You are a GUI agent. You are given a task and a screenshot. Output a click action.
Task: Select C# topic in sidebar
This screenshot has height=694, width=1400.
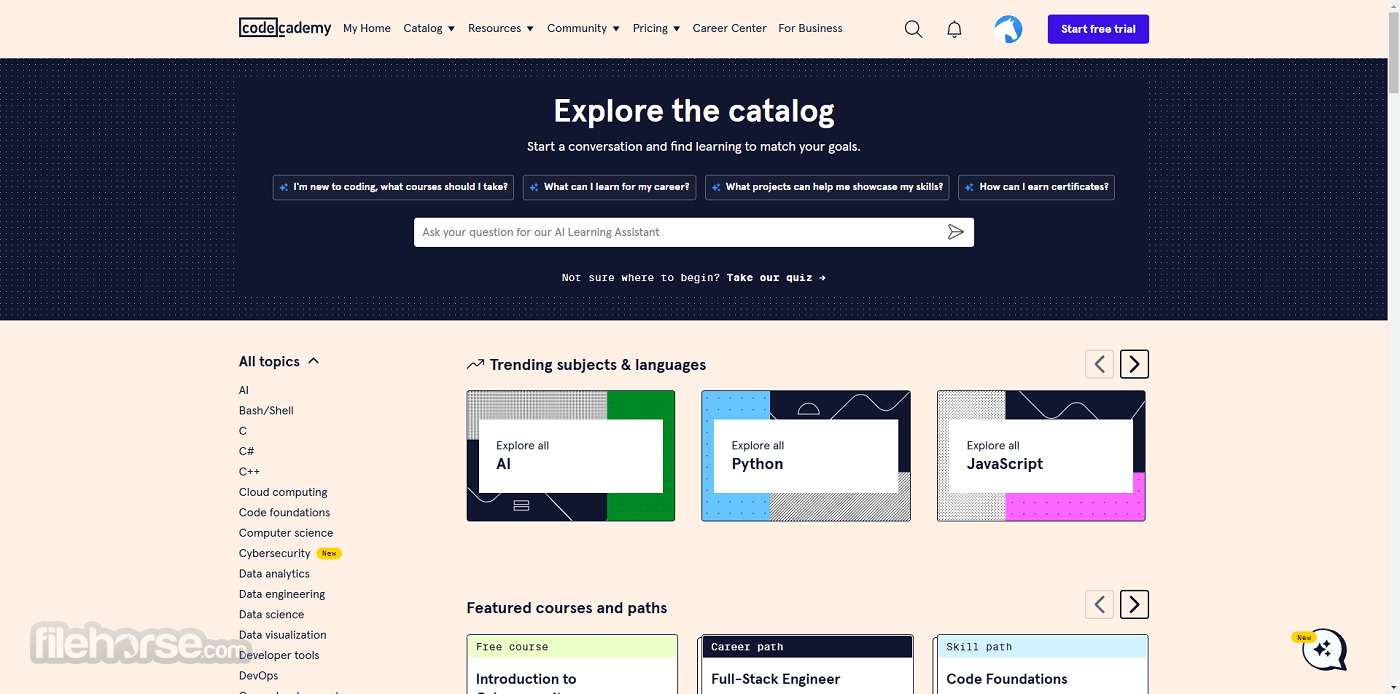click(246, 451)
